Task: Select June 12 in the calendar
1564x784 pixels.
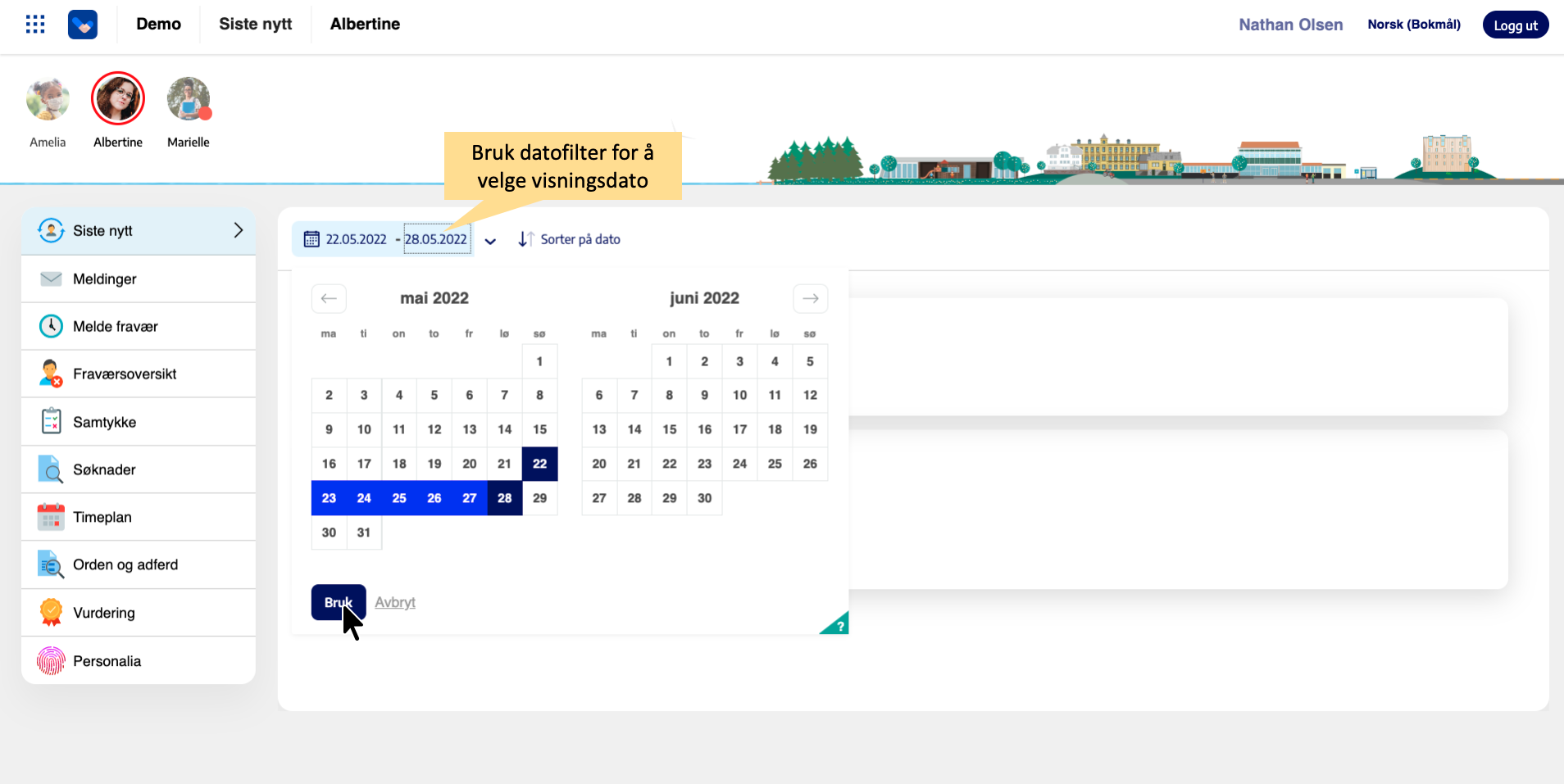Action: (810, 395)
